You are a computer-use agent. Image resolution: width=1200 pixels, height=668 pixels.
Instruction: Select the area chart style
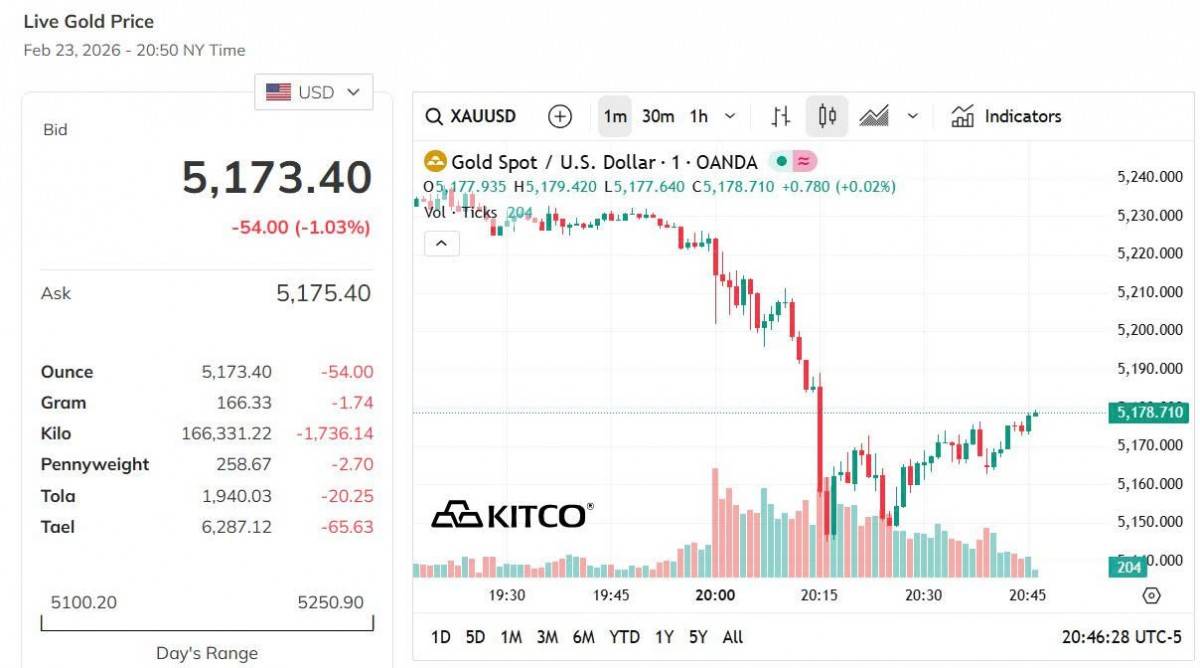[874, 116]
